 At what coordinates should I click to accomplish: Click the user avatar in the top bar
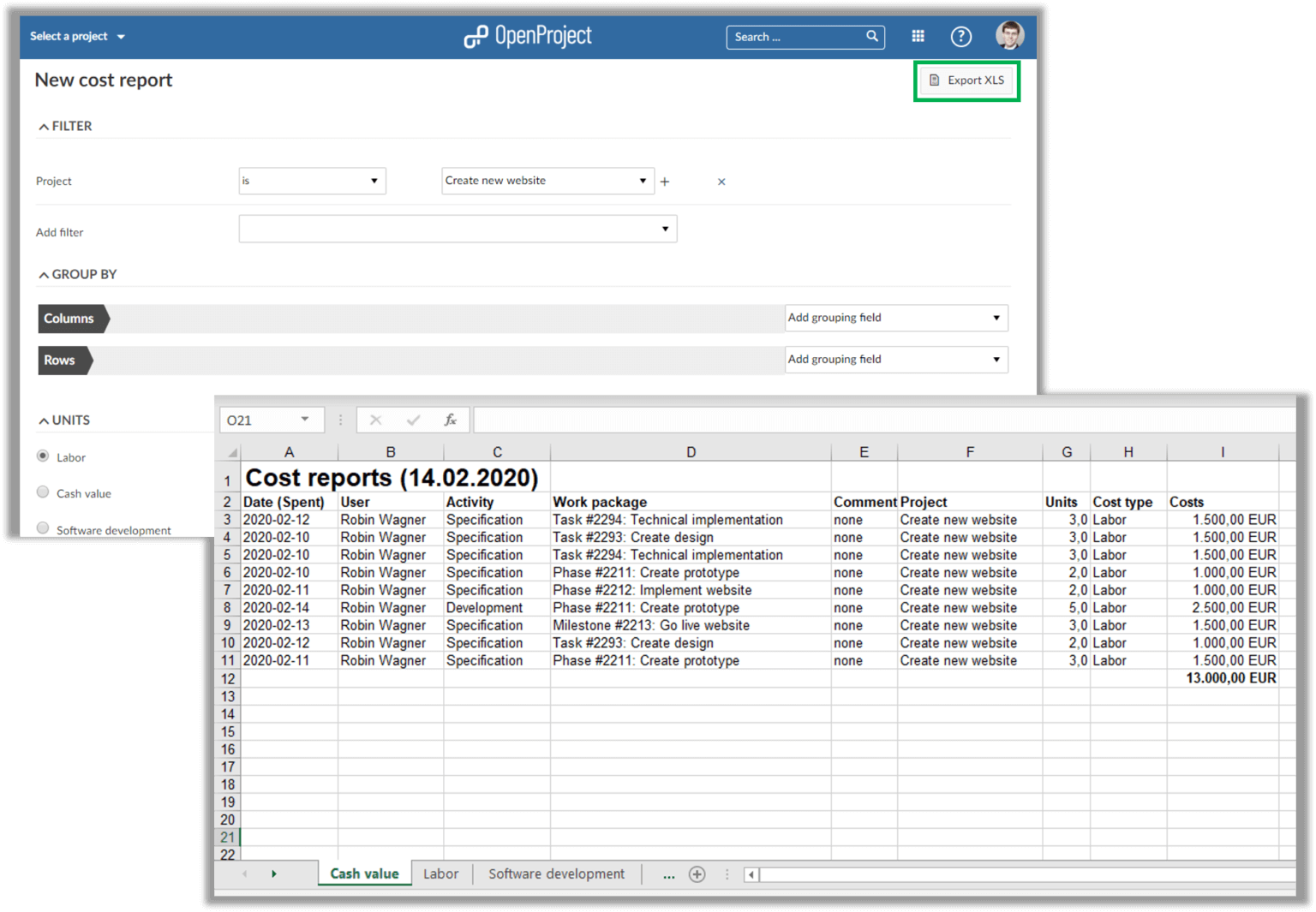click(x=1009, y=35)
